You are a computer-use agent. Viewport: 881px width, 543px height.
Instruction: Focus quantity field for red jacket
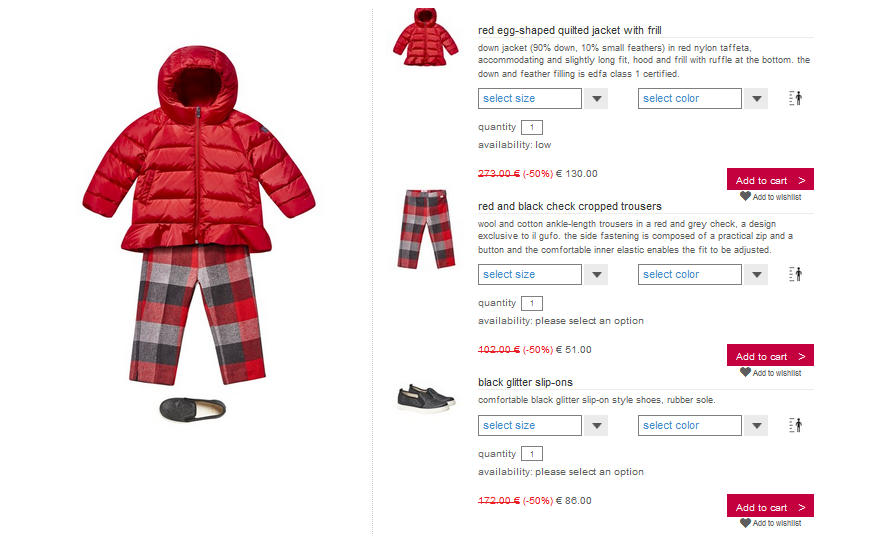532,128
